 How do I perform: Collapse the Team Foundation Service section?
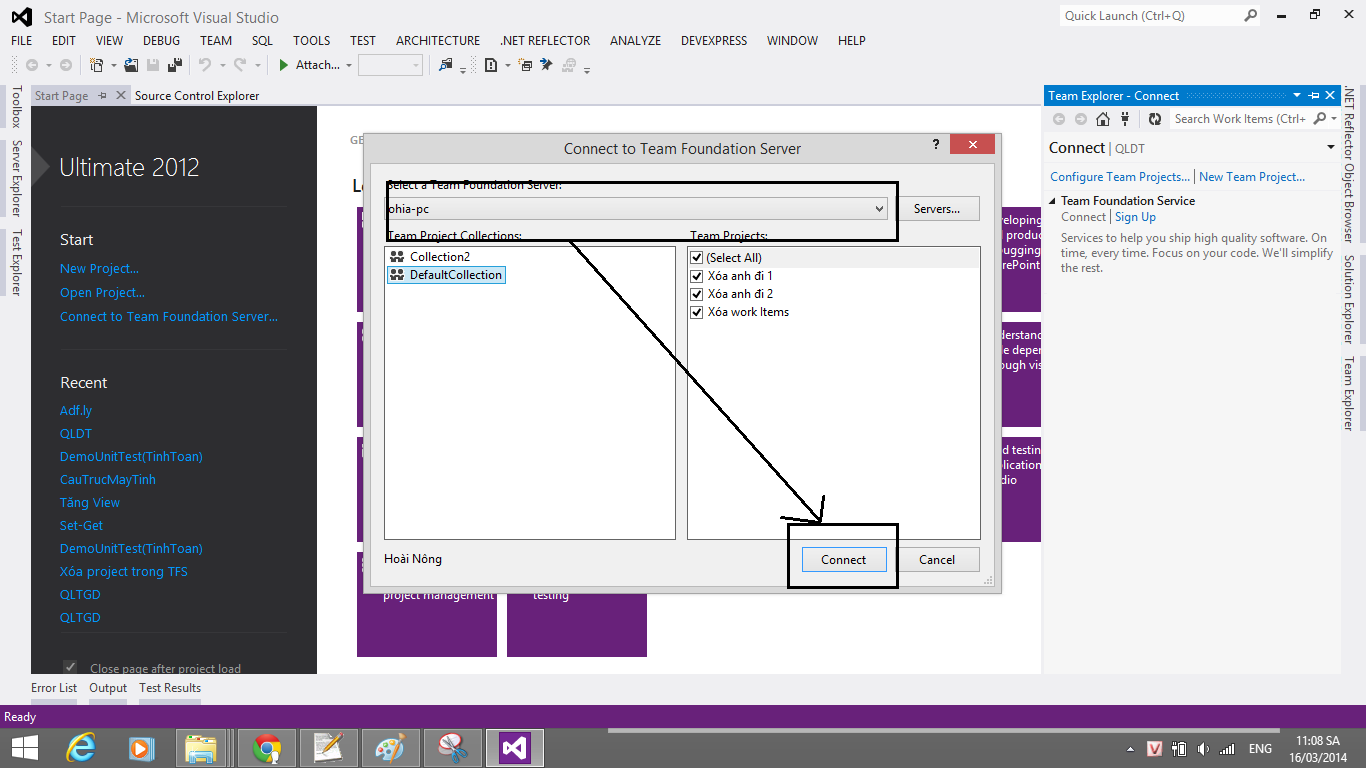coord(1052,201)
